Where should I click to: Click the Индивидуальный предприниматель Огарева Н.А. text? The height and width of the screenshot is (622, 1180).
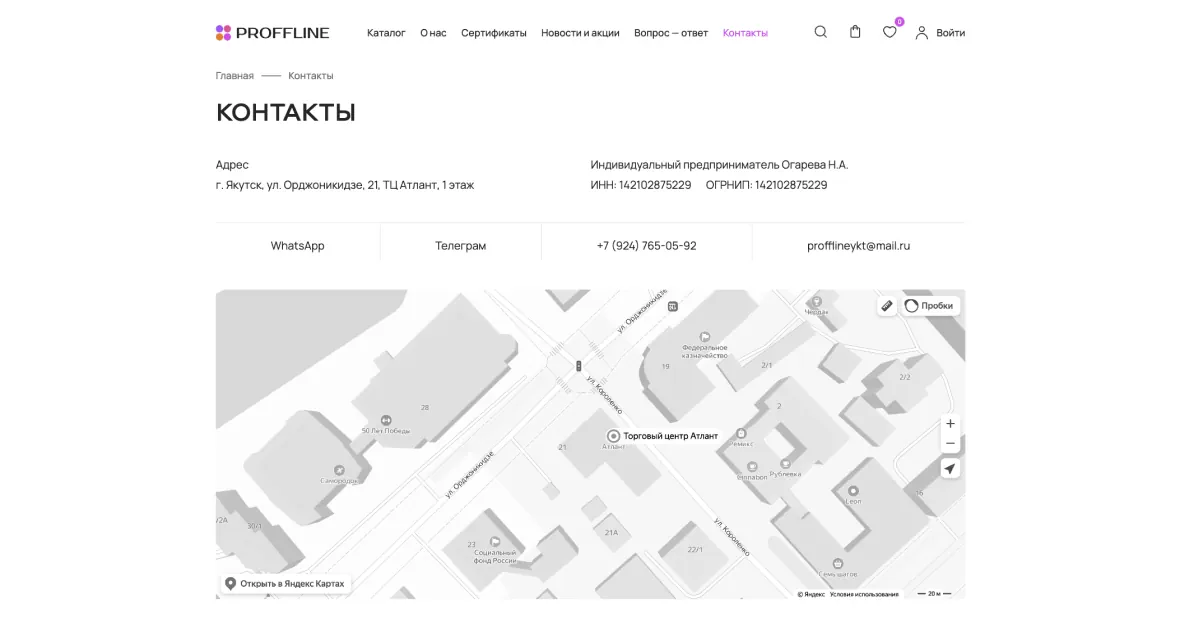click(719, 164)
